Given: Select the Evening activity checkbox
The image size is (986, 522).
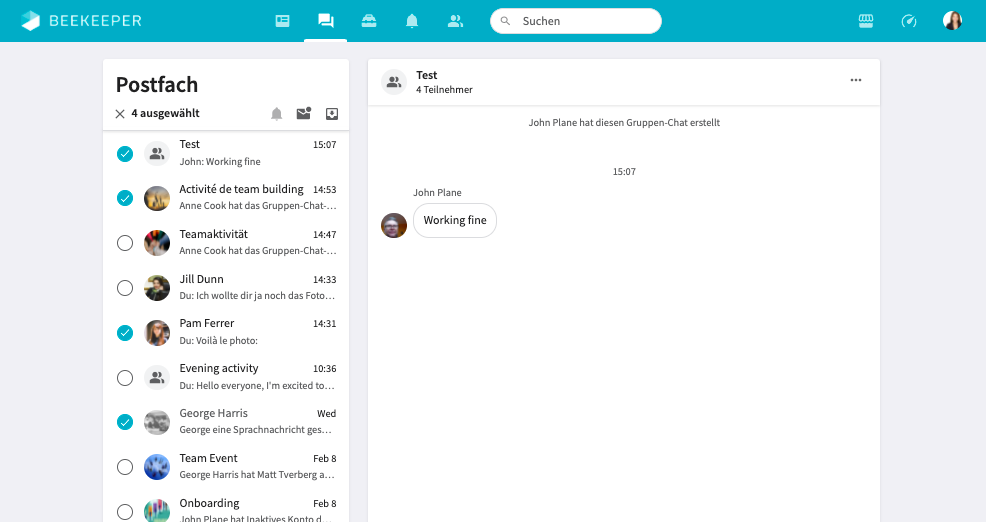Looking at the screenshot, I should (x=125, y=377).
